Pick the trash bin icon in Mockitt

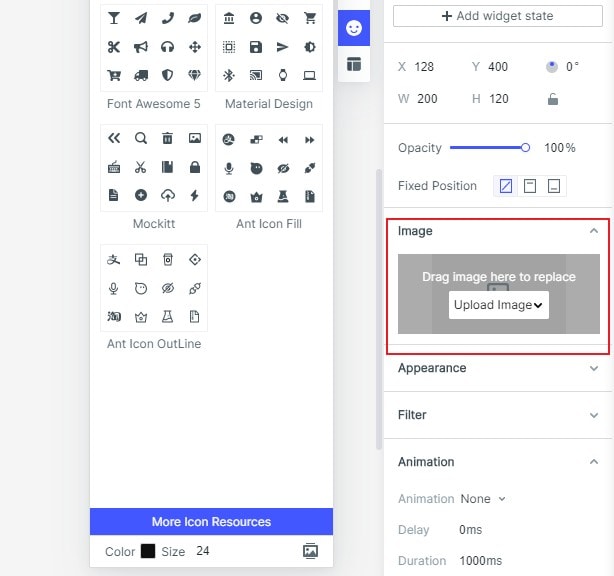(168, 138)
